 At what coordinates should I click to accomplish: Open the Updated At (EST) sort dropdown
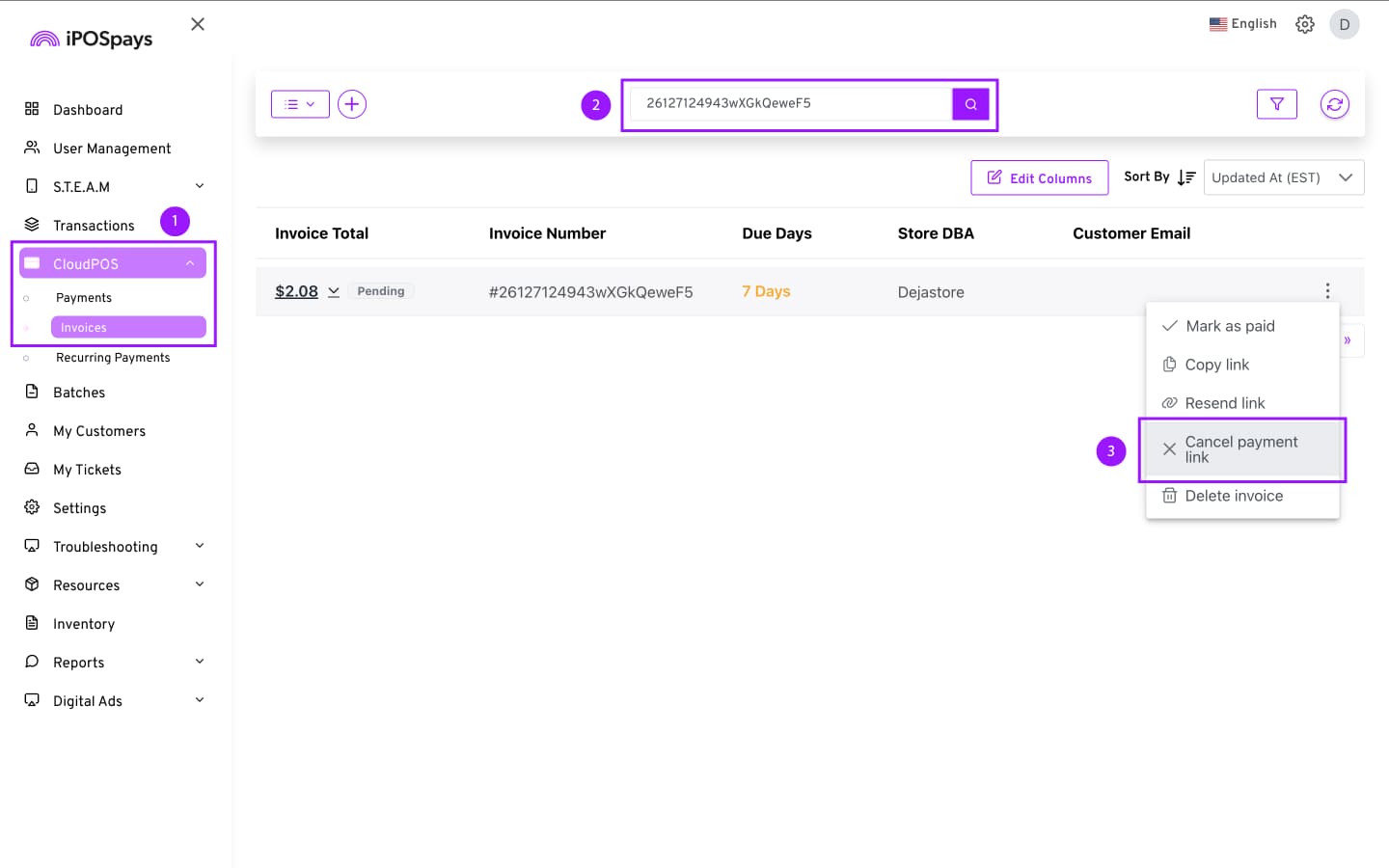point(1283,177)
